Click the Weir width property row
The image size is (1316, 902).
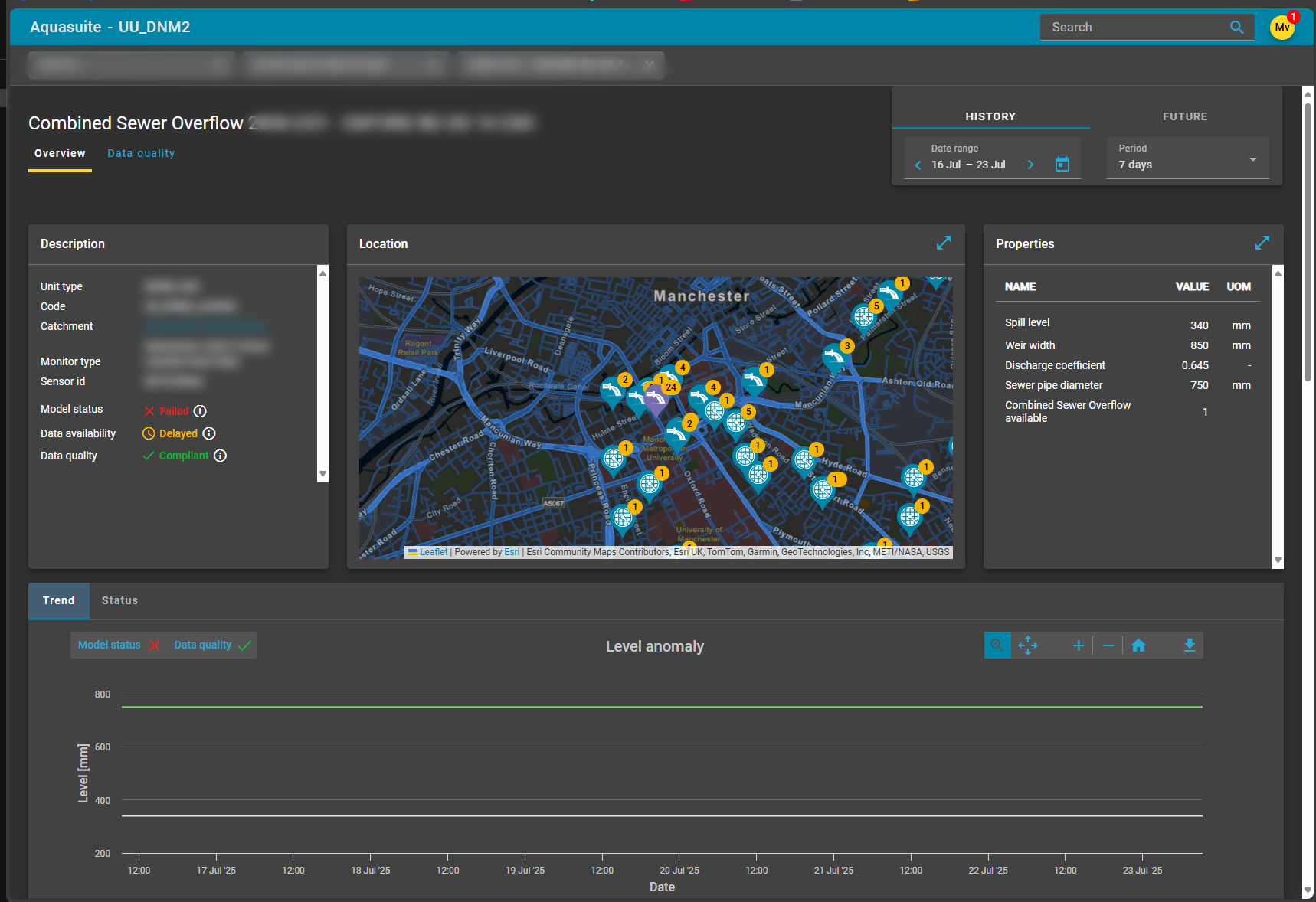pos(1128,345)
